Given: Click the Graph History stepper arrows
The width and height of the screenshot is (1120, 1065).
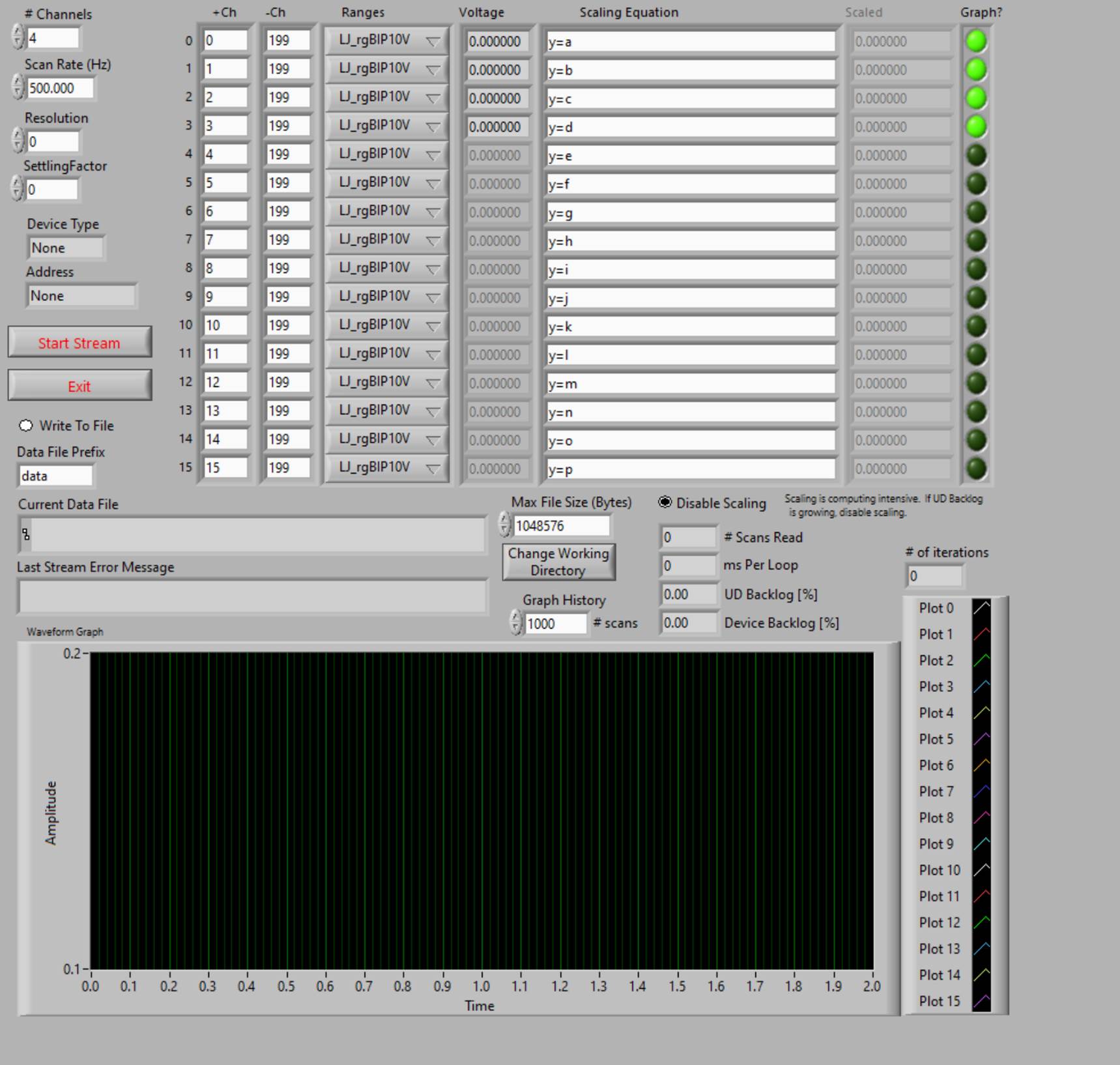Looking at the screenshot, I should (515, 623).
